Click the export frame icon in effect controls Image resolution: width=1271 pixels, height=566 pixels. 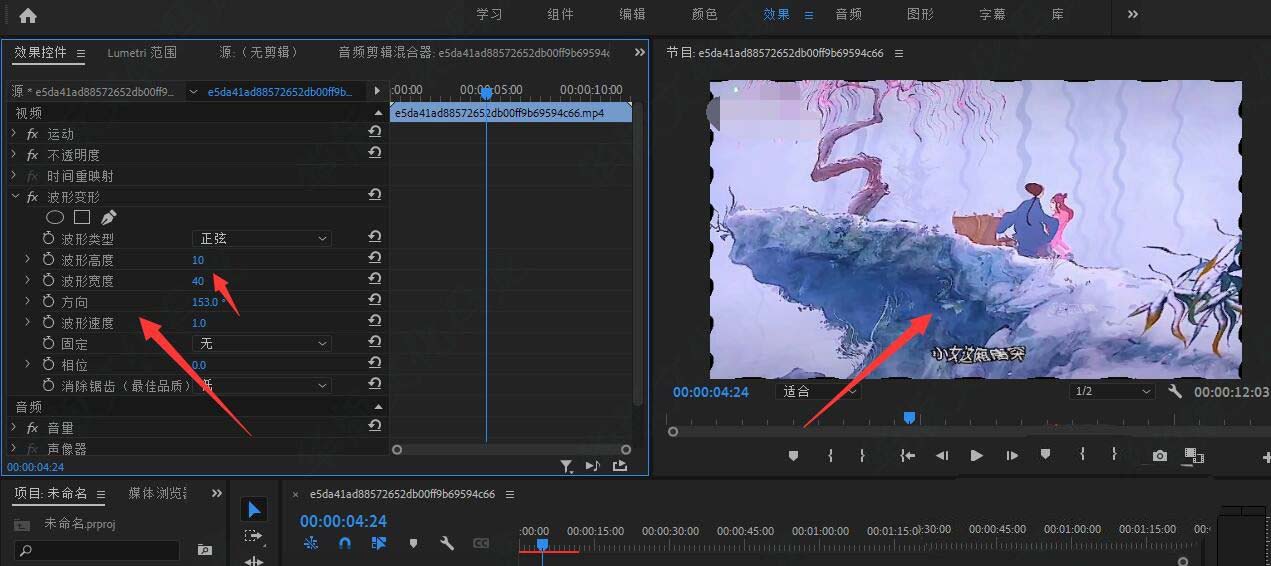tap(620, 465)
